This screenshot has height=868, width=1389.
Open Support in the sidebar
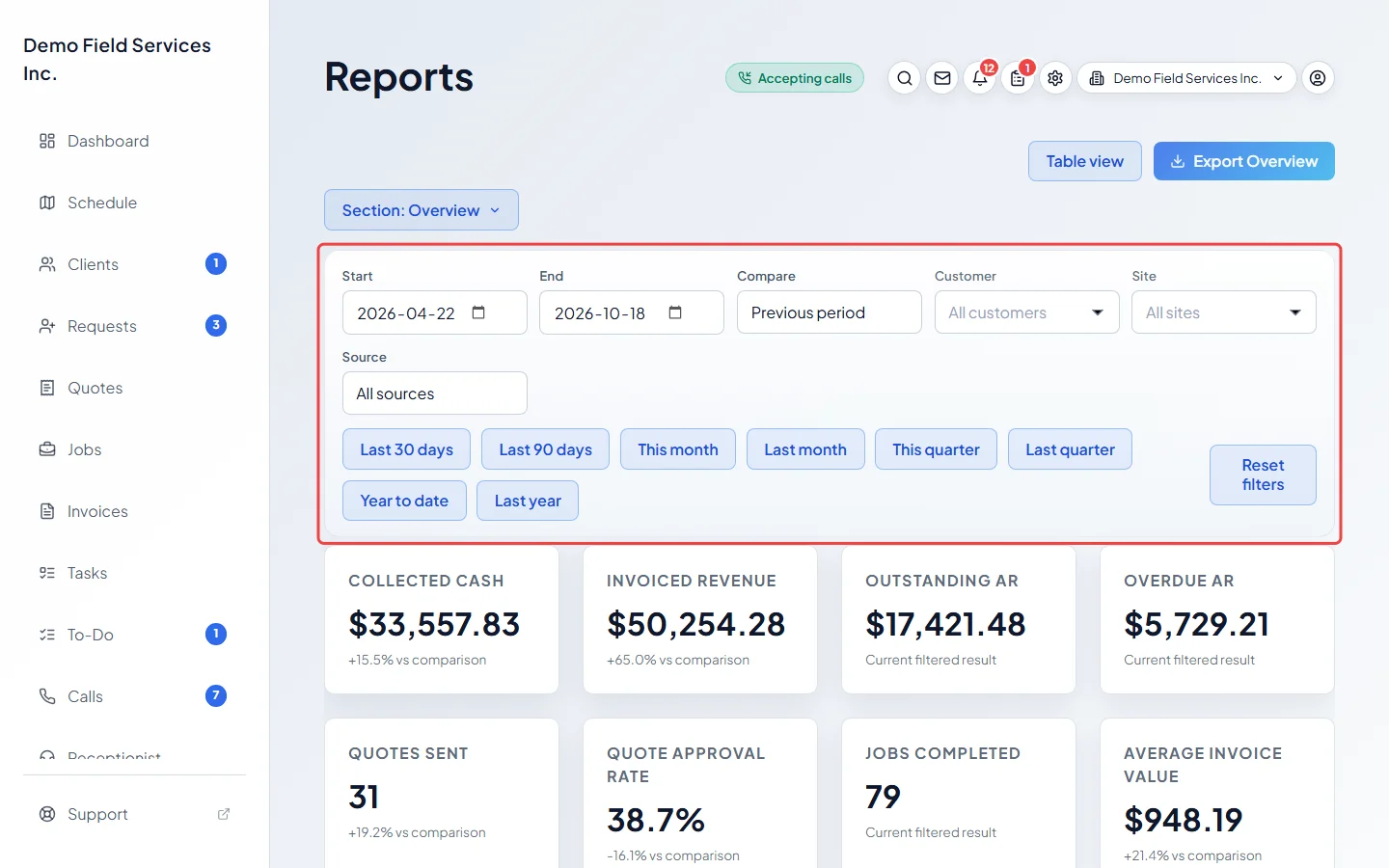point(134,814)
